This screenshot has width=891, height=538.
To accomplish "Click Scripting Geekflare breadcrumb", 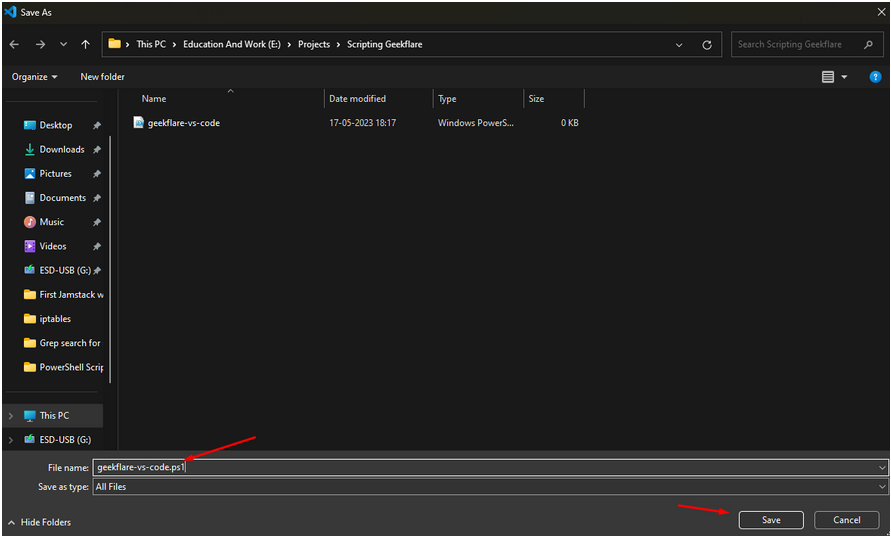I will pos(385,44).
